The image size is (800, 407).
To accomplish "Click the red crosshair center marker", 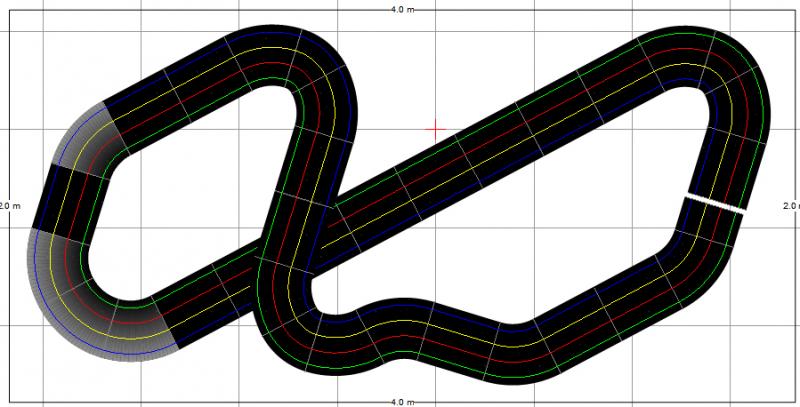I will point(436,128).
